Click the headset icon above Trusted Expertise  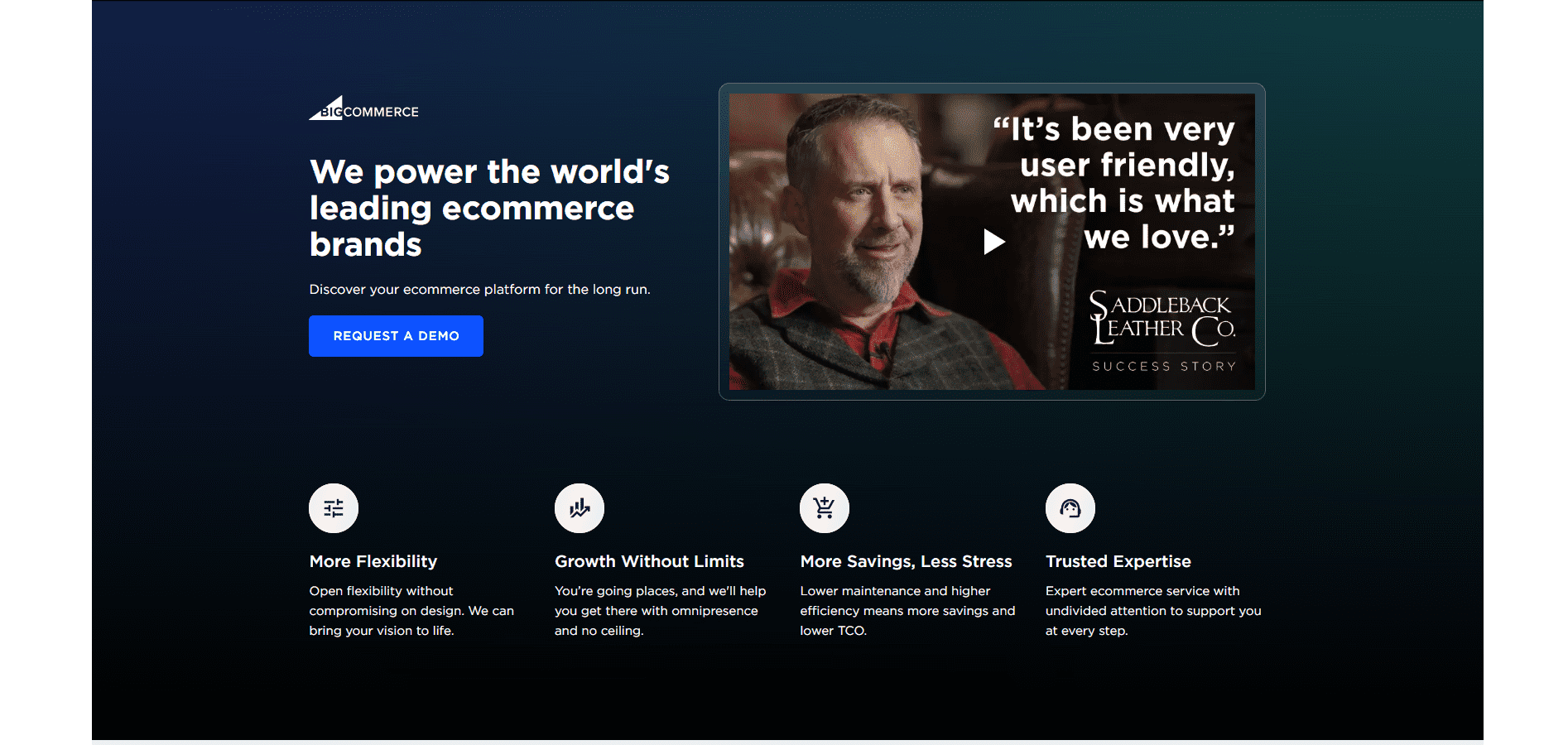click(x=1070, y=507)
